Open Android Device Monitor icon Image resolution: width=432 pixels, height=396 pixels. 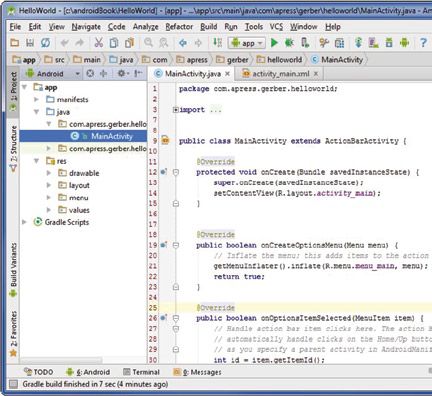(404, 43)
